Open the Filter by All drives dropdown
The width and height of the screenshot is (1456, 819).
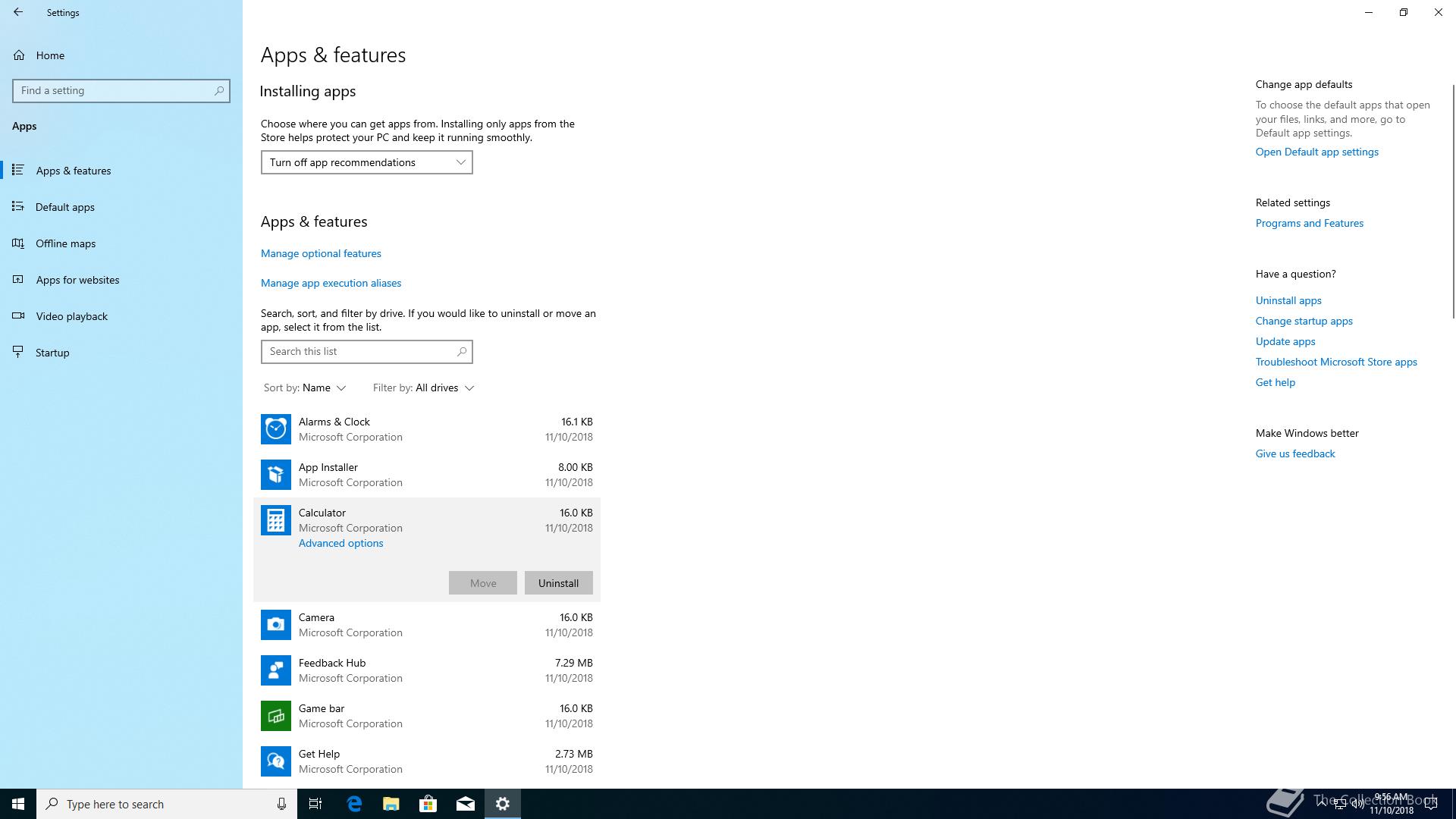tap(423, 388)
